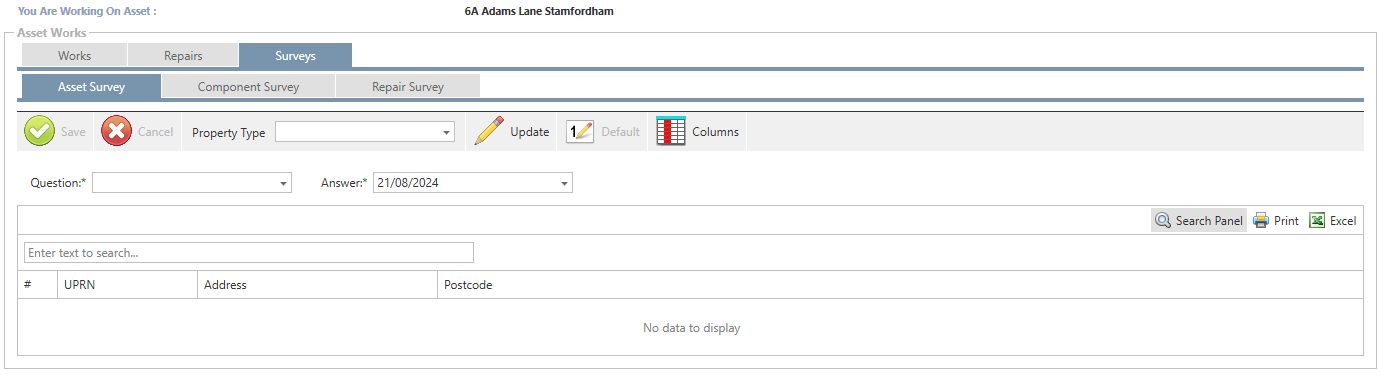Switch to the Repairs tab
Screen dimensions: 1380x381
pos(184,56)
